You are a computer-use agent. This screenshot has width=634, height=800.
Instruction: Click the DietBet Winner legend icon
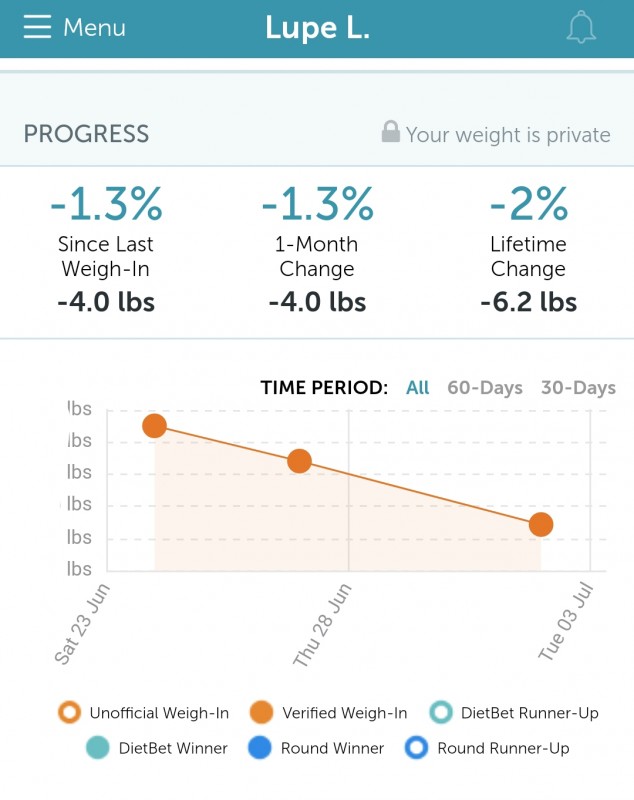point(98,748)
